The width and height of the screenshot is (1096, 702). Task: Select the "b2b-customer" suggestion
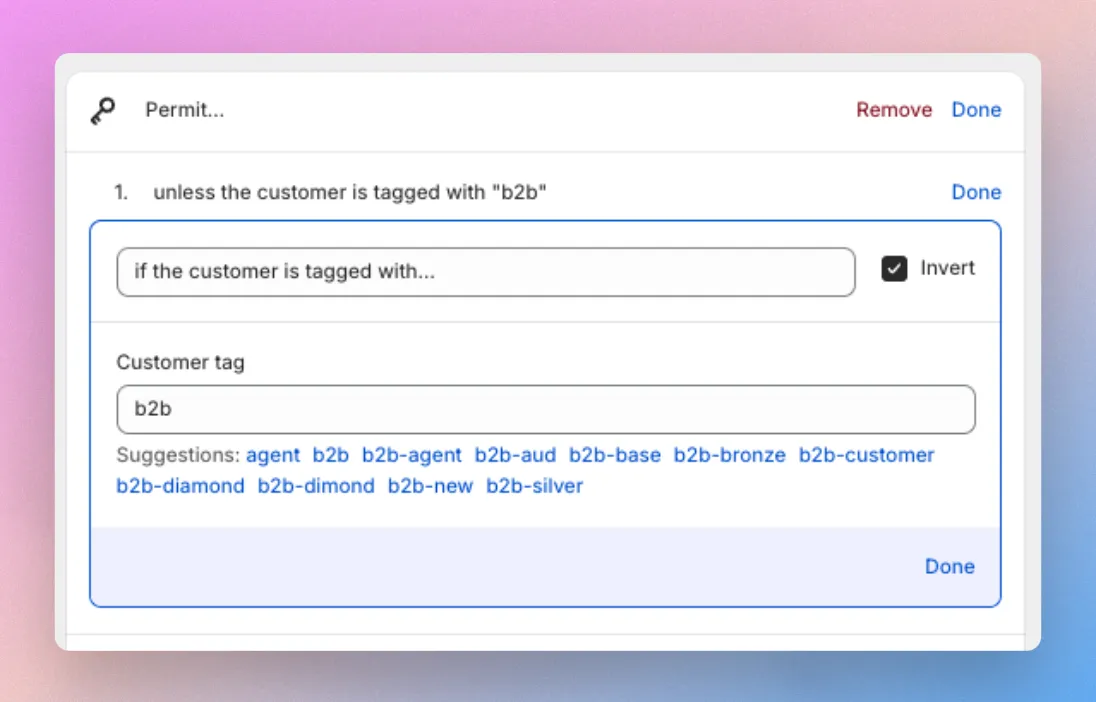(x=866, y=455)
